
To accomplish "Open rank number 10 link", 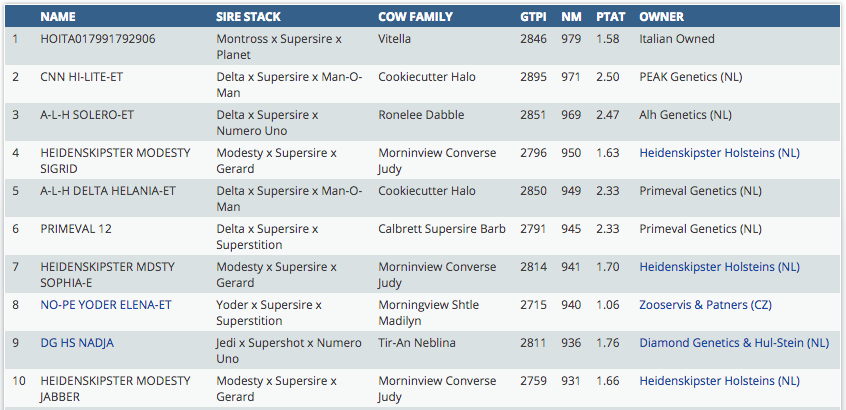I will 18,381.
